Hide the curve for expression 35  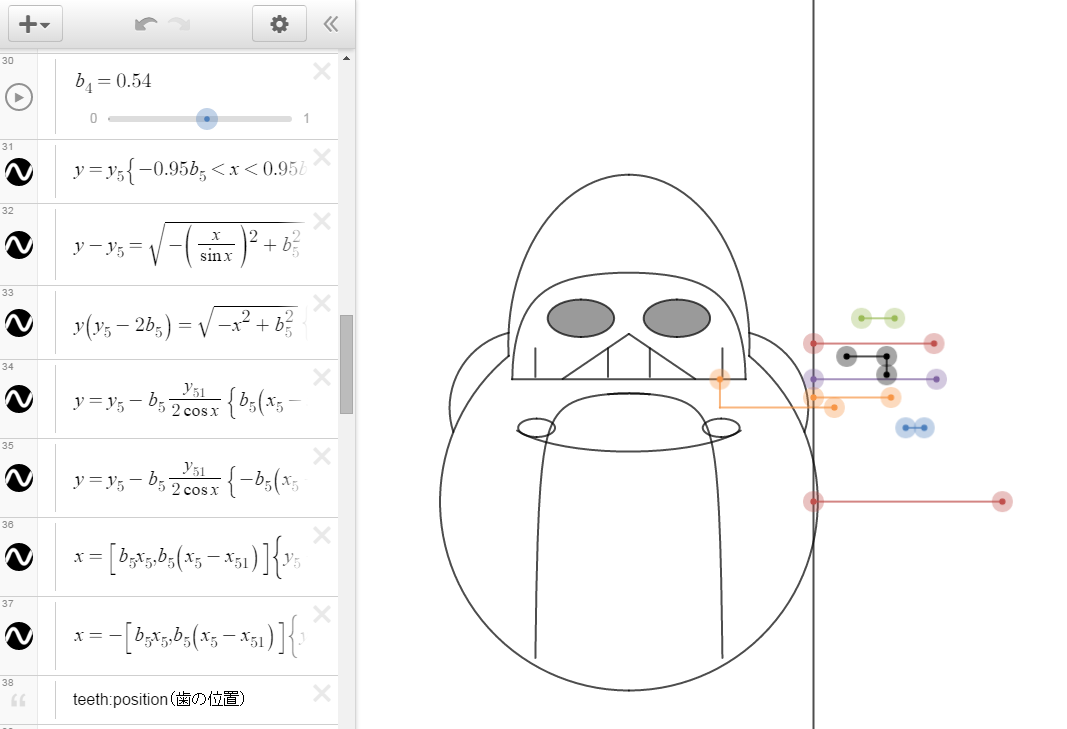tap(19, 479)
